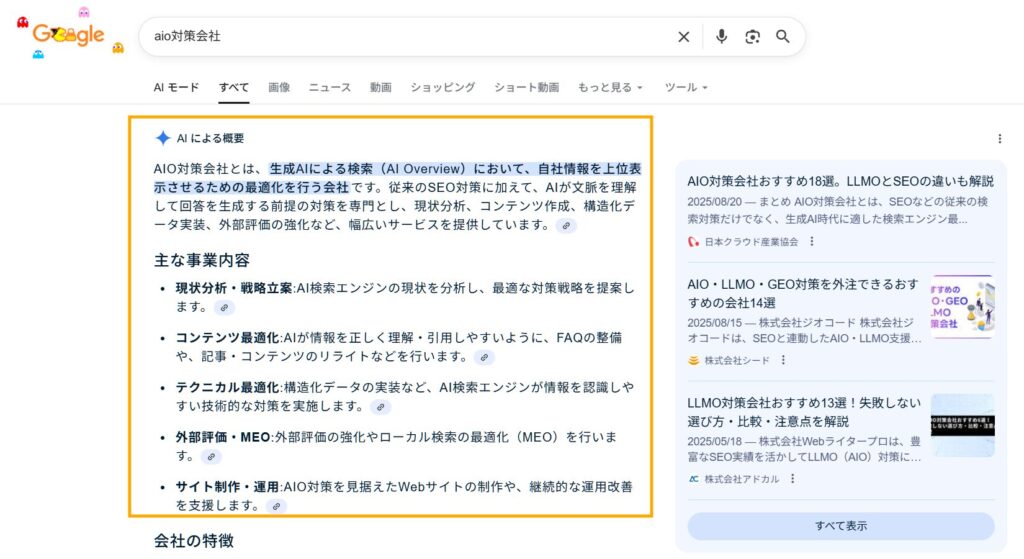The width and height of the screenshot is (1024, 559).
Task: Open the ショート動画 tab
Action: pos(526,88)
